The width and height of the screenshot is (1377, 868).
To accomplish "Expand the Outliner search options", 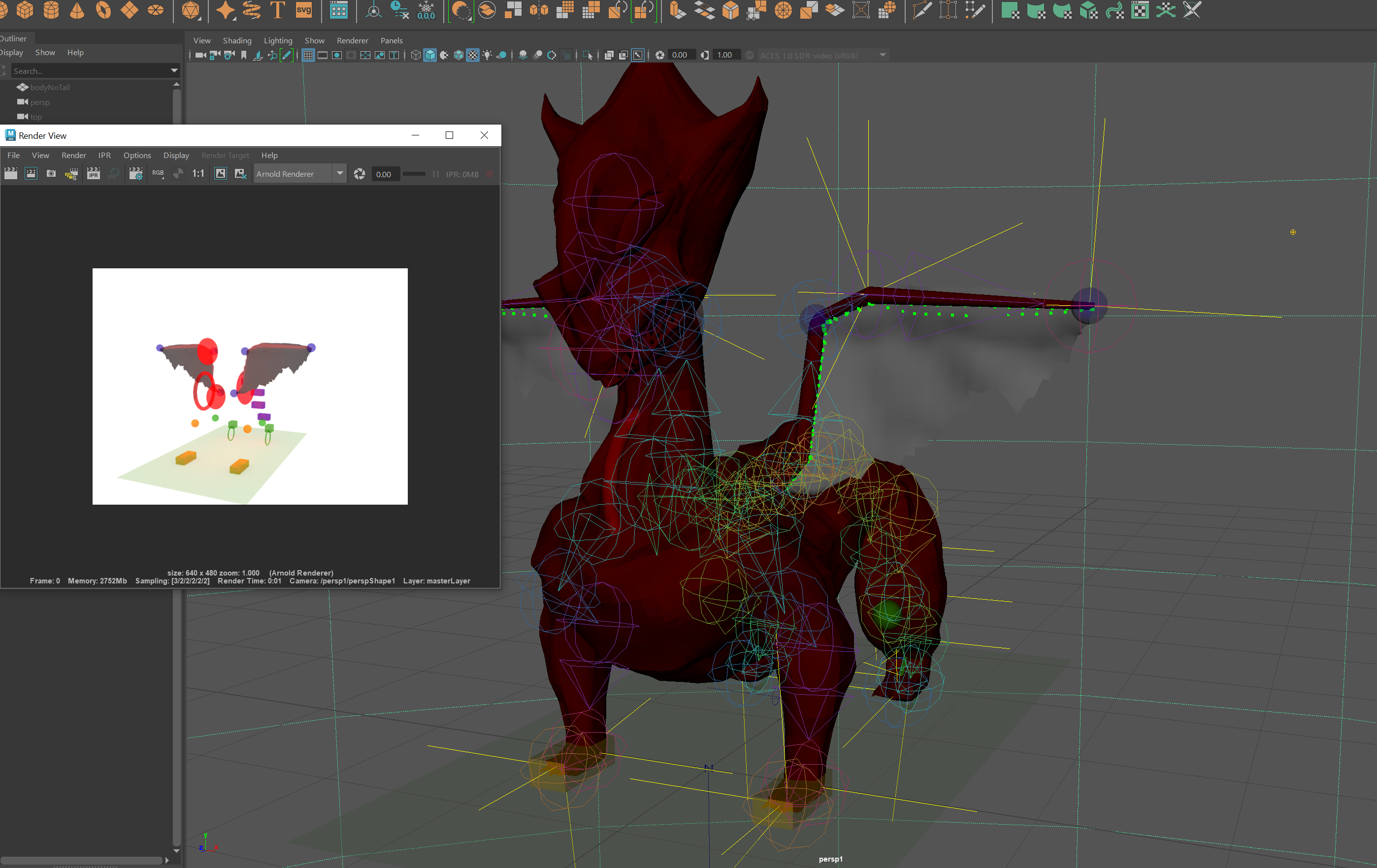I will point(174,70).
